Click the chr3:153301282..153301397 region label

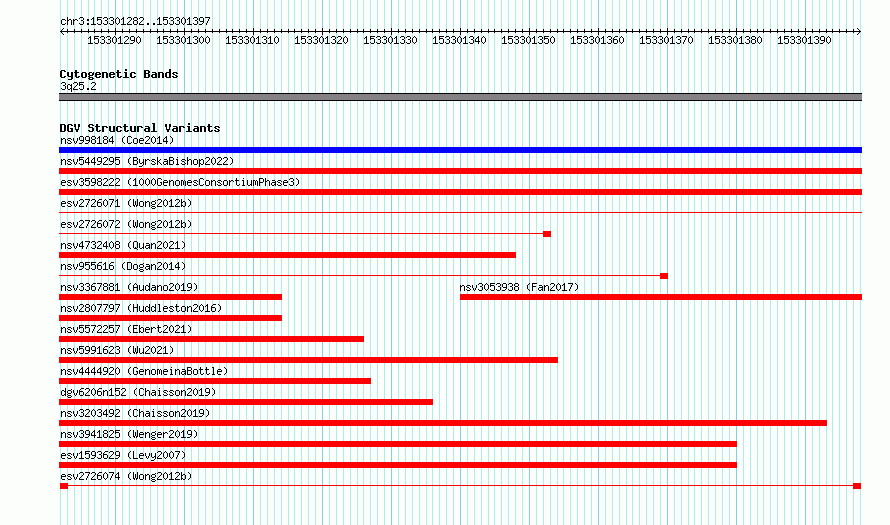point(135,21)
